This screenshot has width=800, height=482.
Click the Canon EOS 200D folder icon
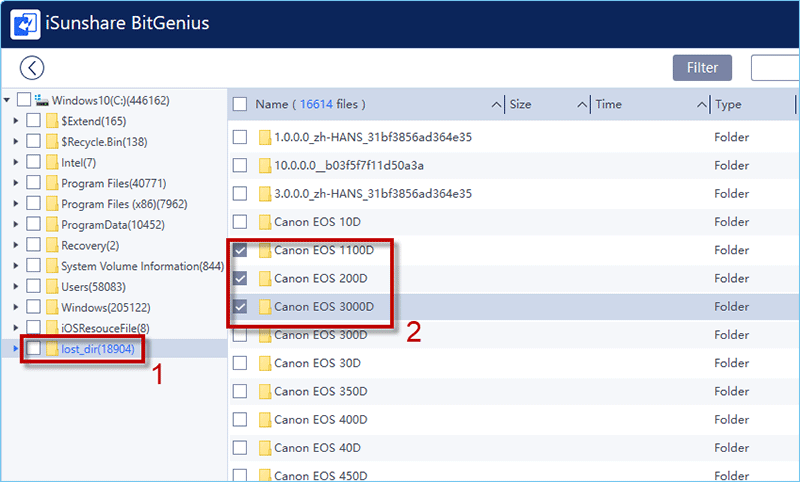(265, 278)
